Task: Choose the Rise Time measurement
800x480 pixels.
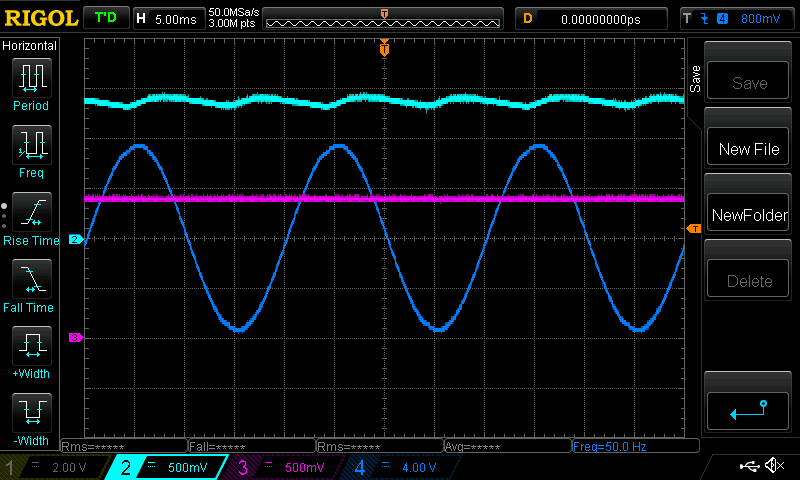Action: [x=31, y=218]
